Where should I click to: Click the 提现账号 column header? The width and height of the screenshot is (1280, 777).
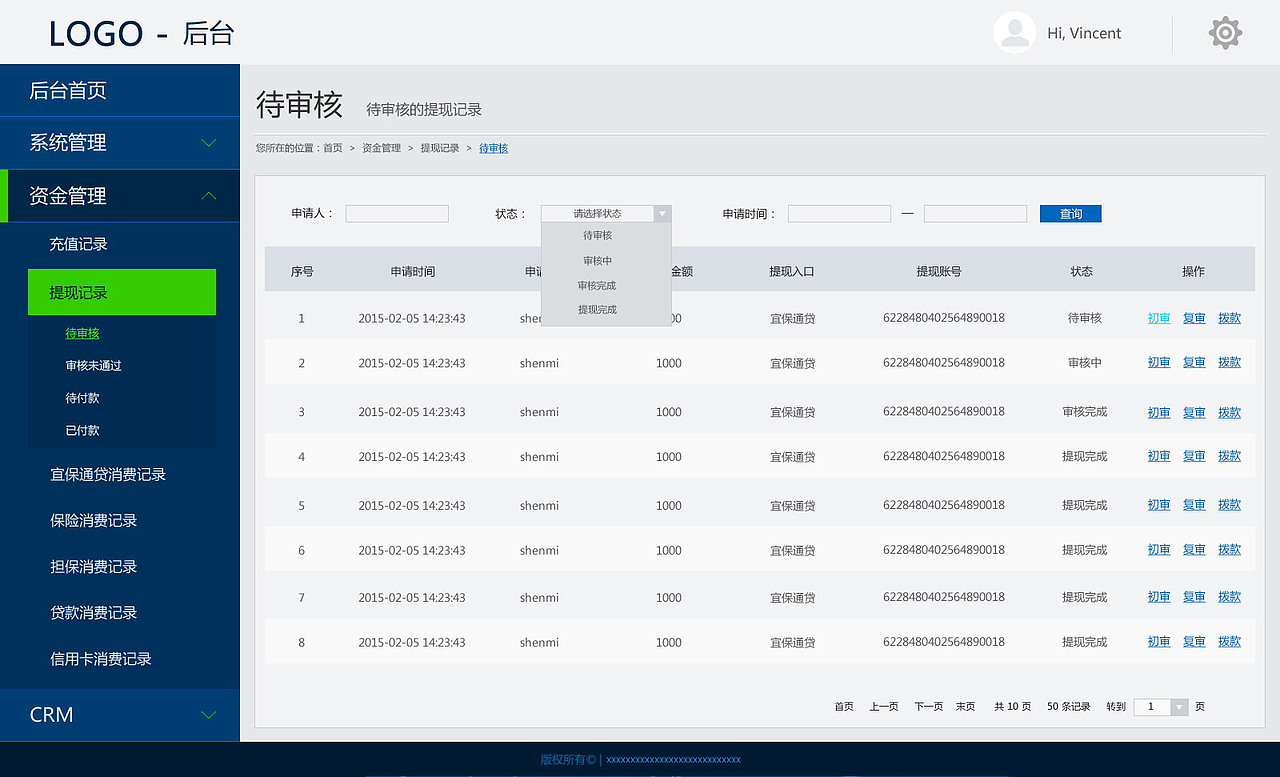coord(939,271)
